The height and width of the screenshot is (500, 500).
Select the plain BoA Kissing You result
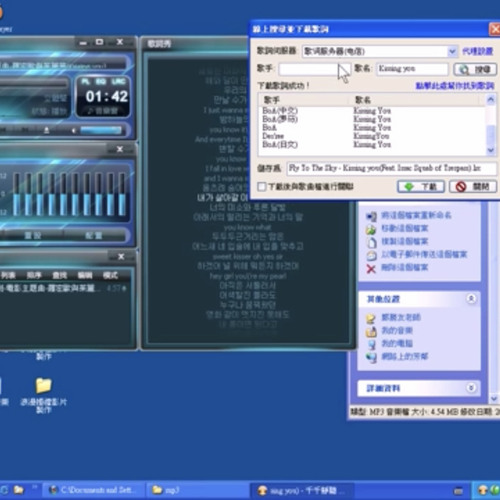(x=372, y=127)
